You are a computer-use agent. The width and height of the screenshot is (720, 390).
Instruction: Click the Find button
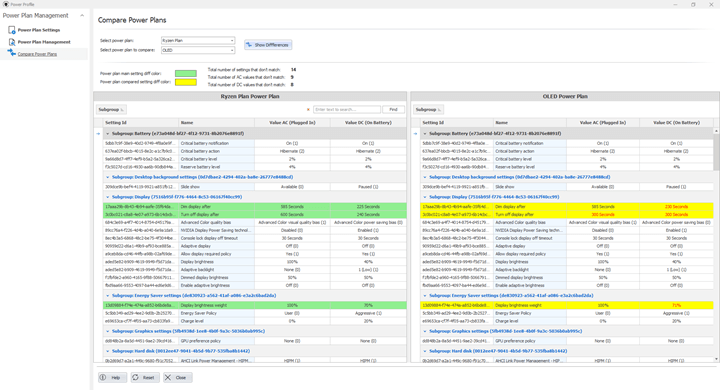[x=393, y=109]
